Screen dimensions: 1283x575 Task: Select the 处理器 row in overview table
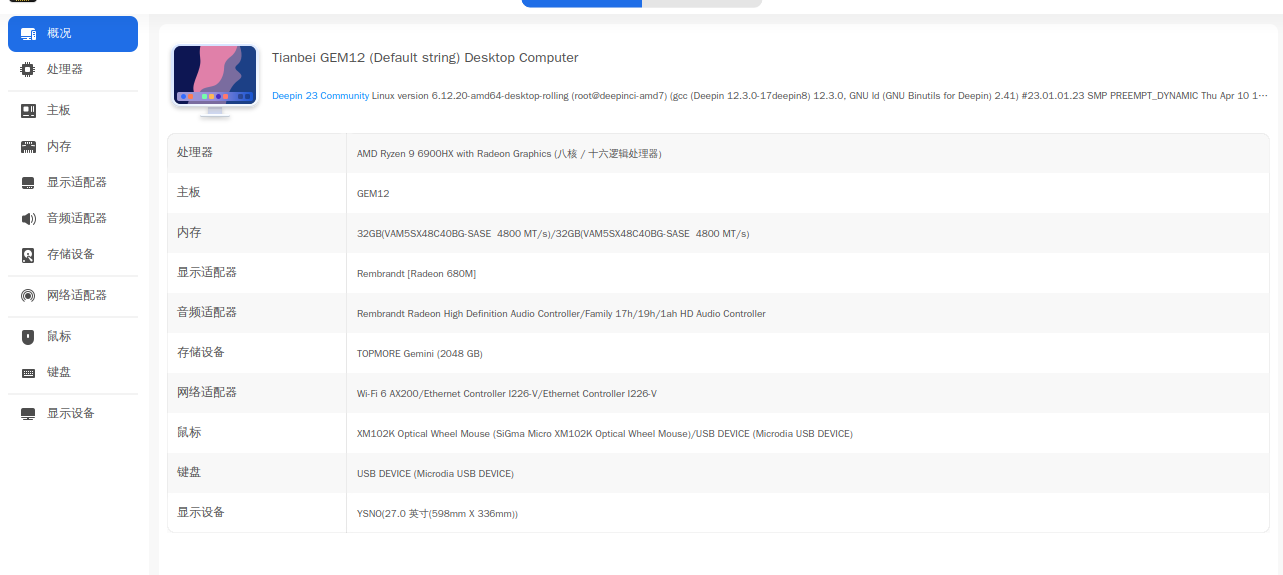click(x=718, y=153)
